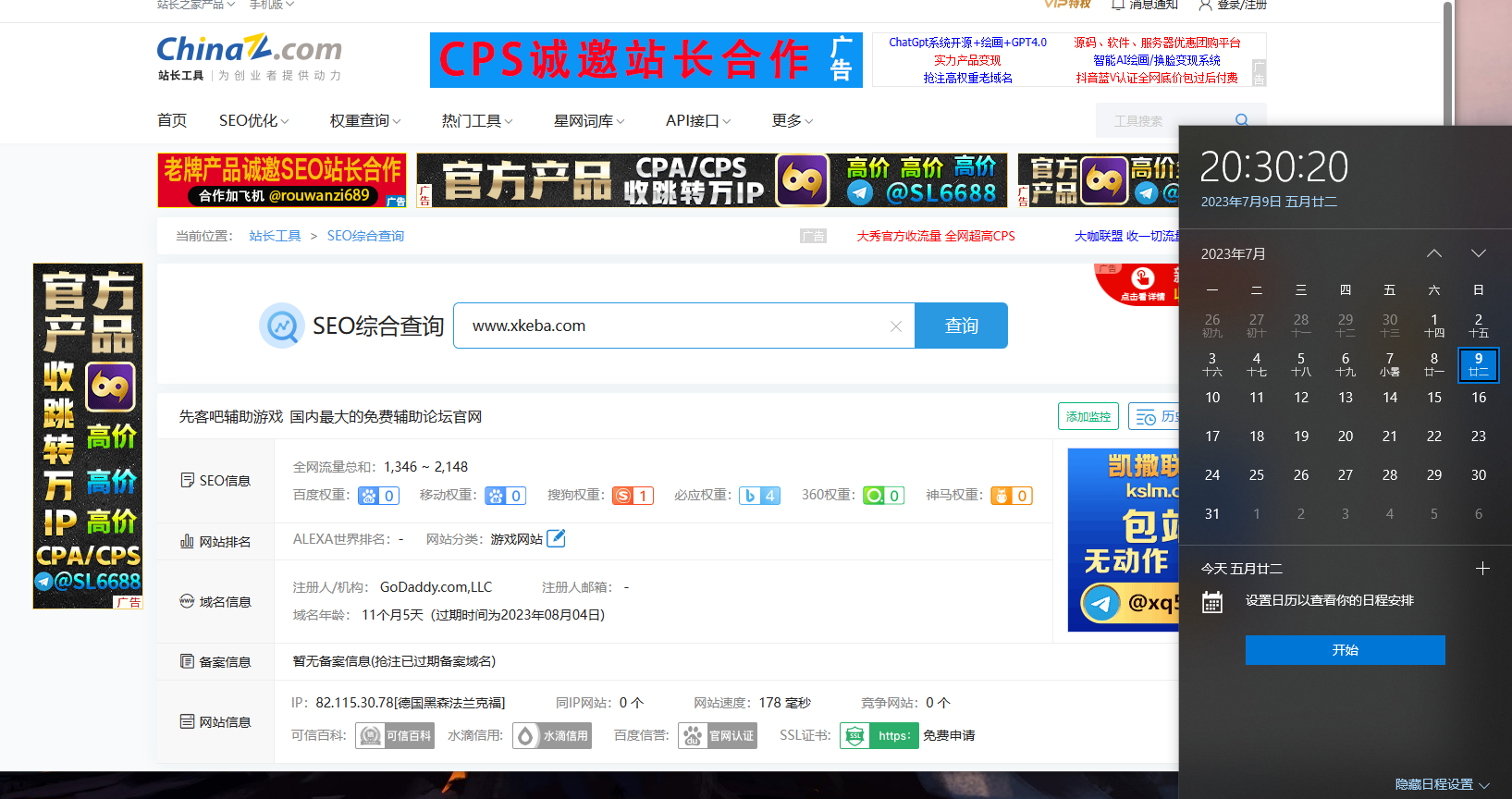
Task: Click the 添加监控 button
Action: [1088, 417]
